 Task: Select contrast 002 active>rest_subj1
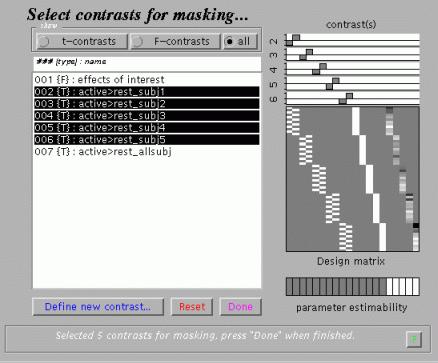(147, 92)
